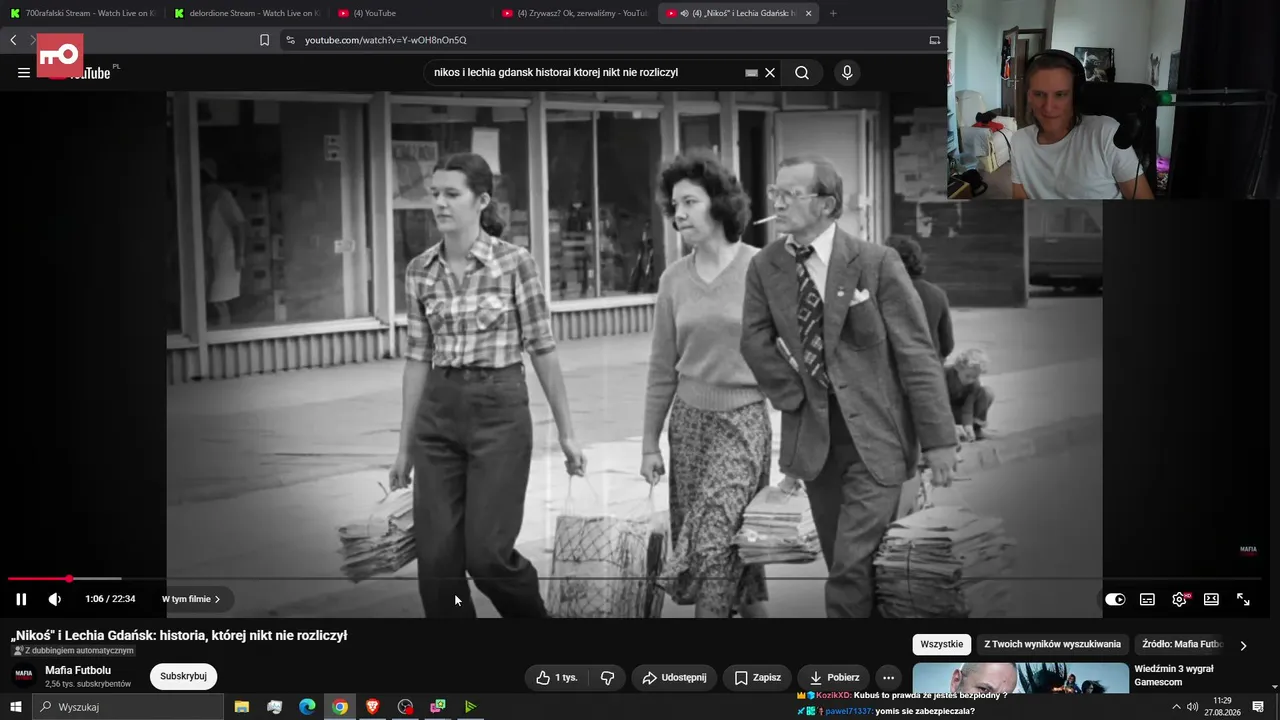Switch to the '(4) YouTube' browser tab

pyautogui.click(x=410, y=13)
